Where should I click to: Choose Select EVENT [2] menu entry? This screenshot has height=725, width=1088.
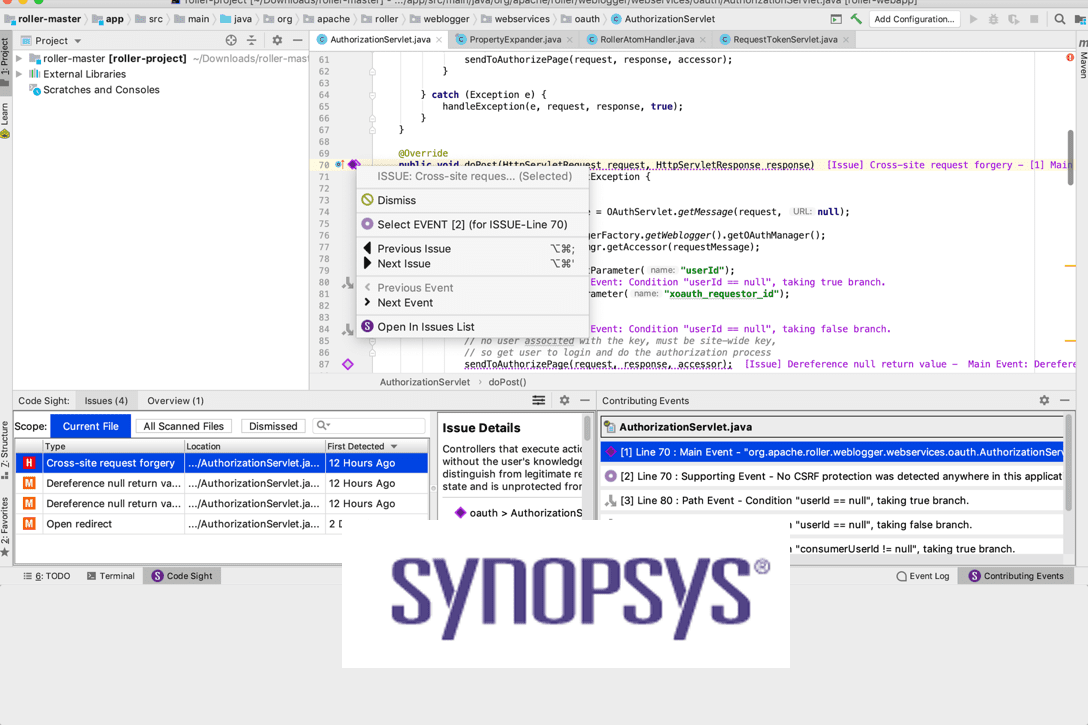click(472, 225)
